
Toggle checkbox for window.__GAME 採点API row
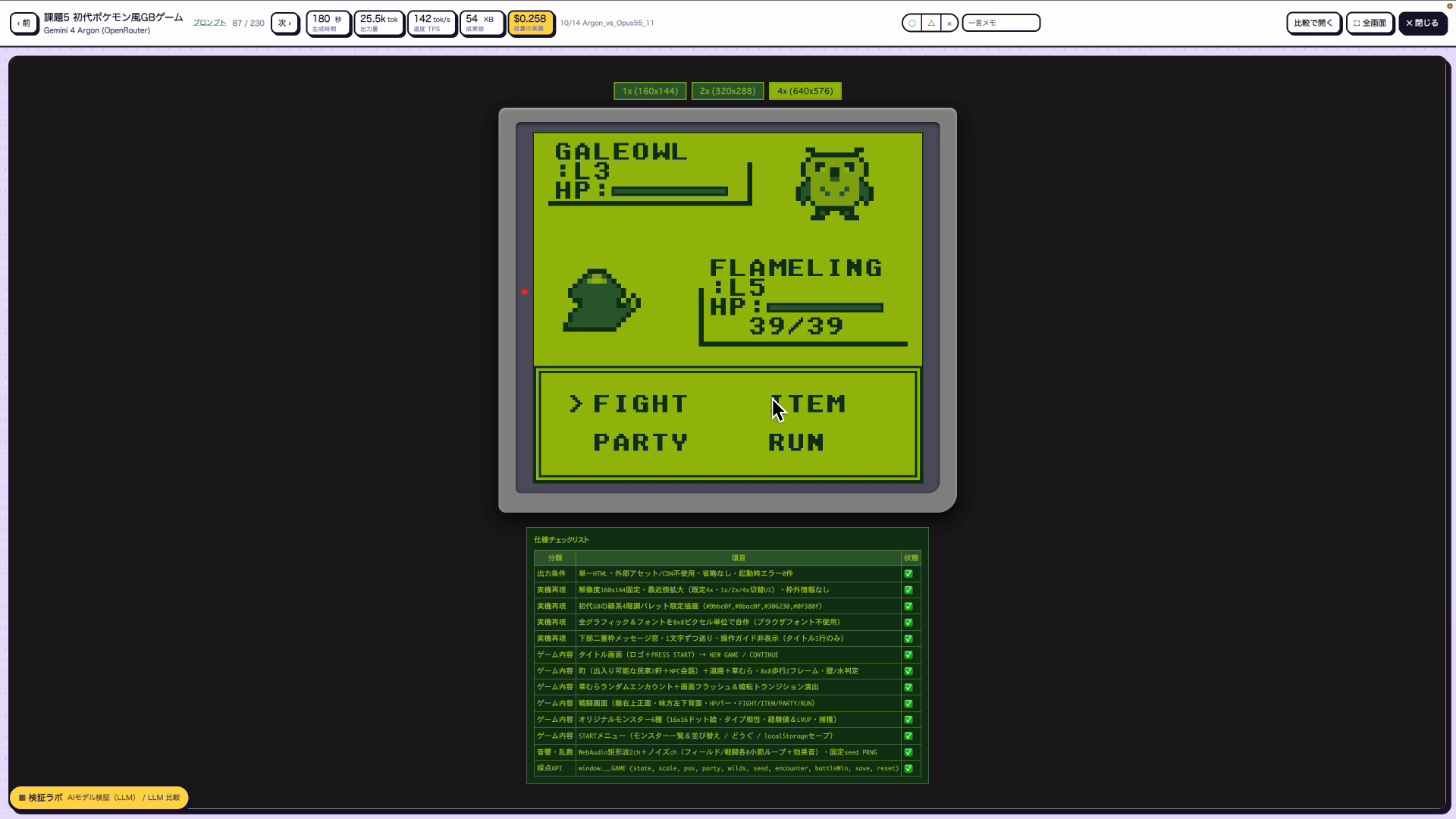click(x=908, y=769)
